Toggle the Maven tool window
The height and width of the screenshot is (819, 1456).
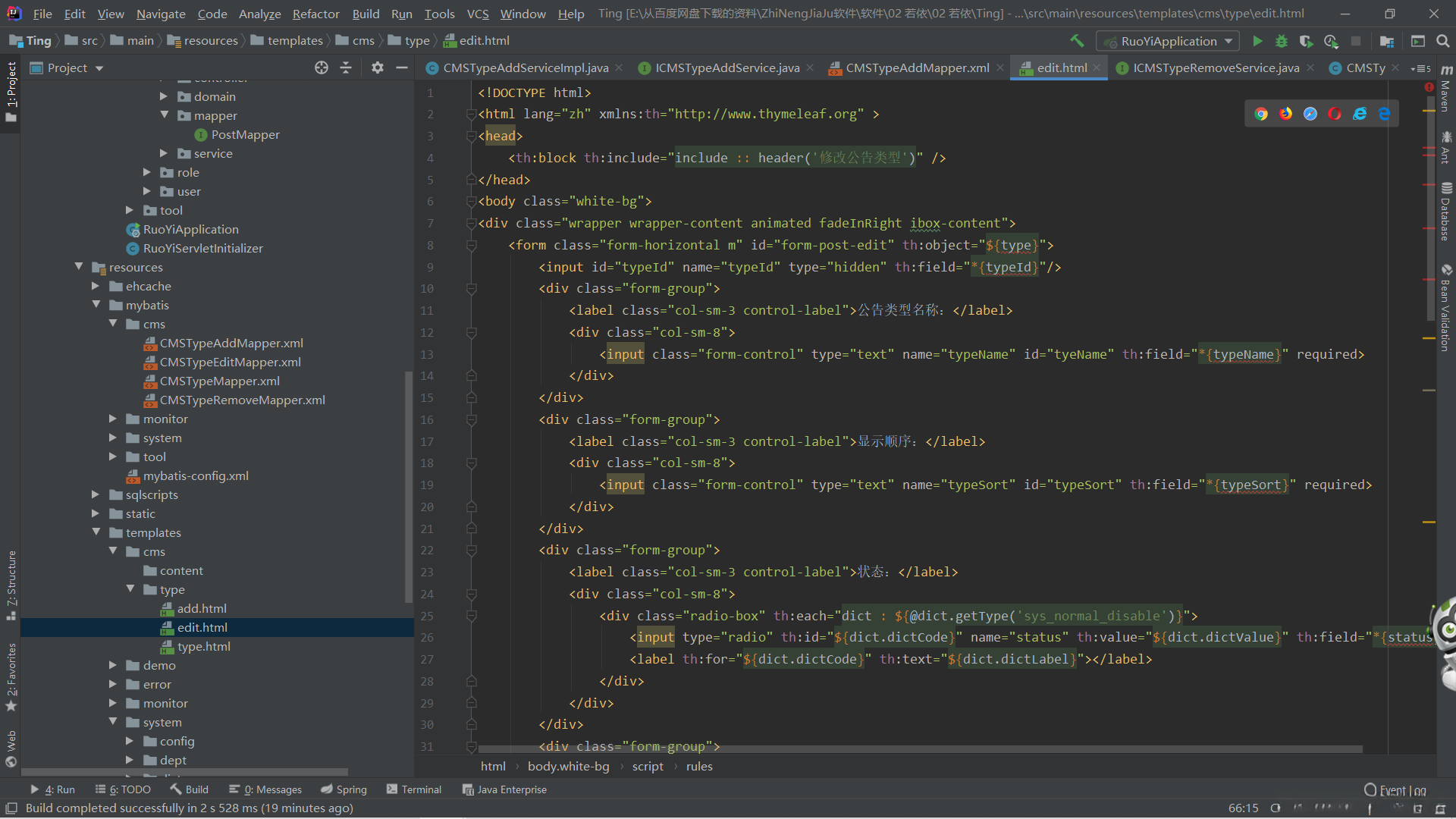pos(1446,89)
